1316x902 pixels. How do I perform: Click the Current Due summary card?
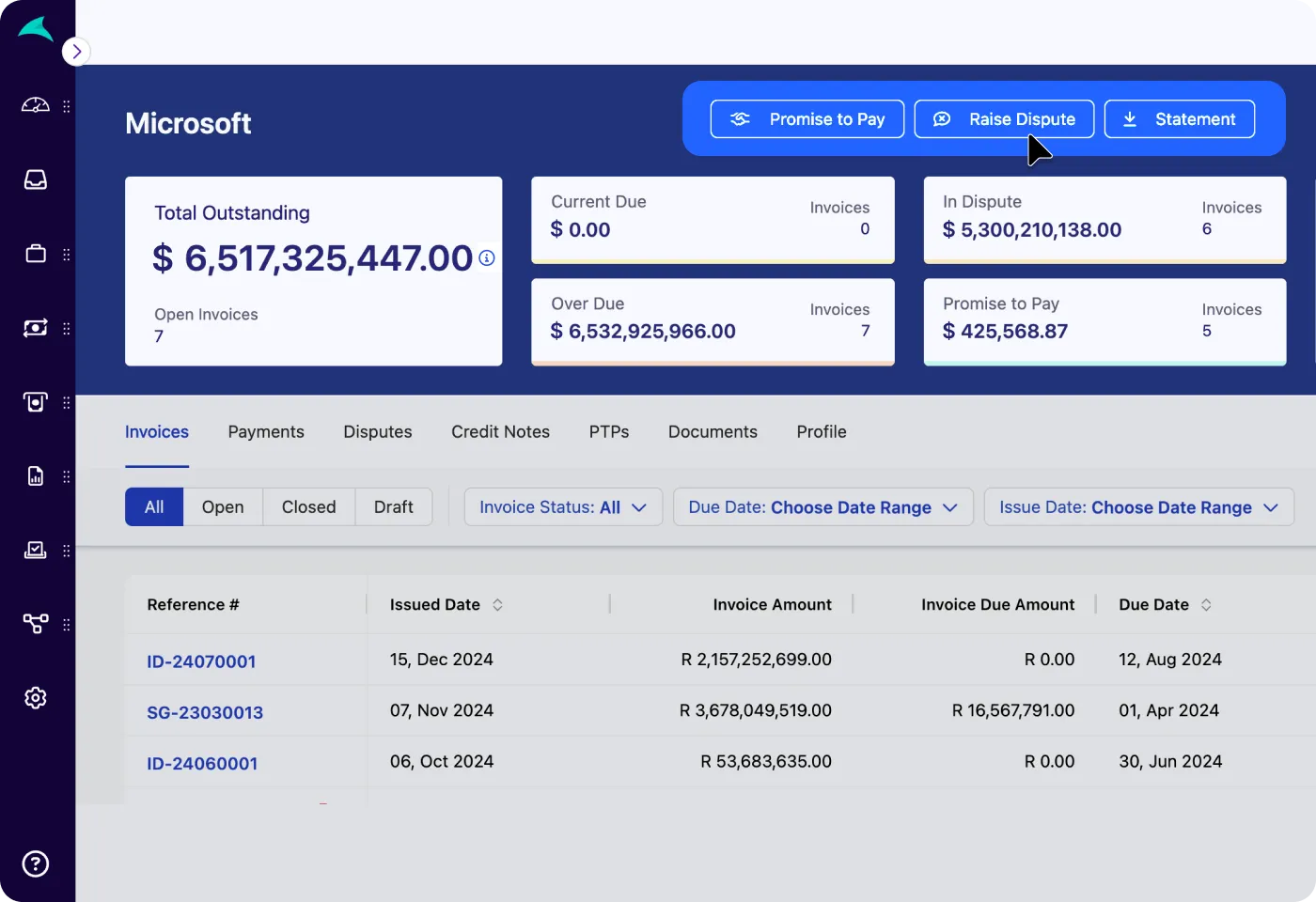coord(713,220)
